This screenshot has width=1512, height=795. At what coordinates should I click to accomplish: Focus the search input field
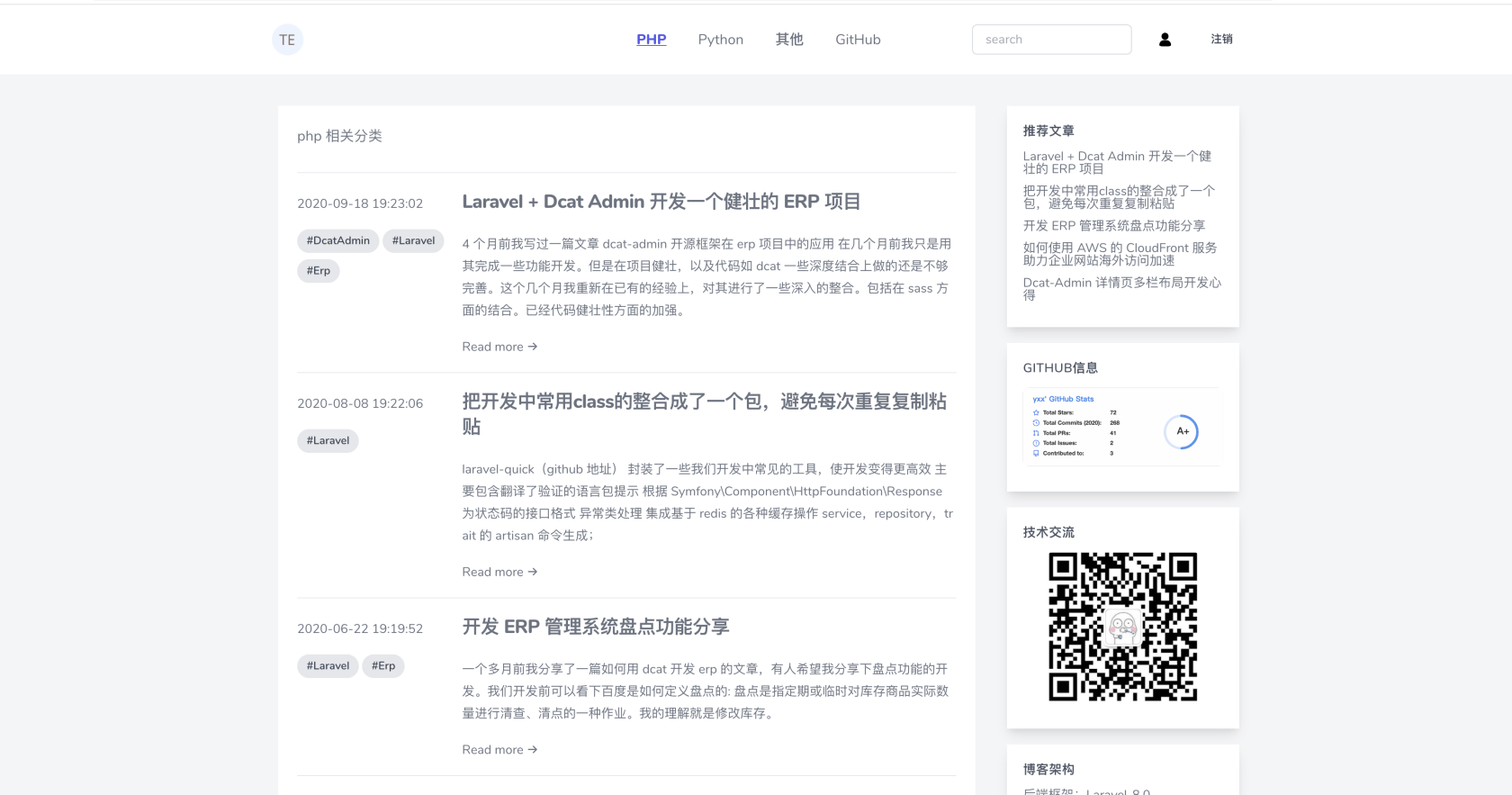pyautogui.click(x=1051, y=40)
